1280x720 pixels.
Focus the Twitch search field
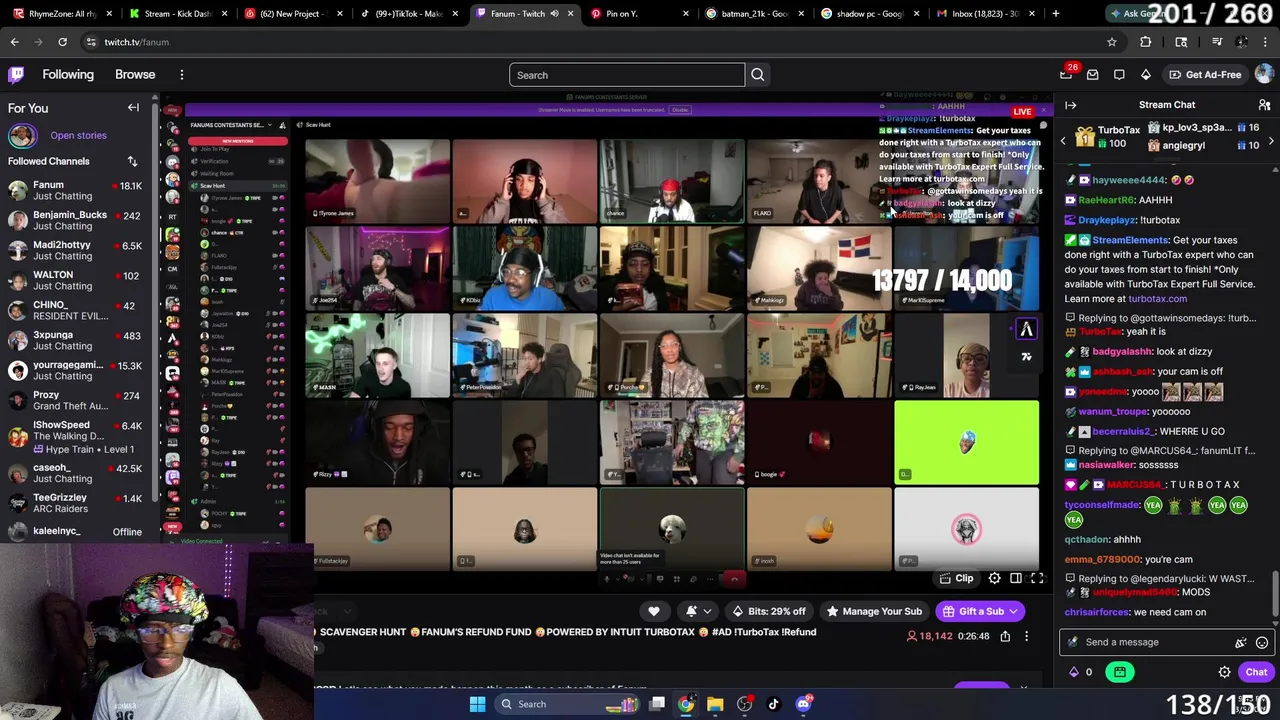[627, 75]
